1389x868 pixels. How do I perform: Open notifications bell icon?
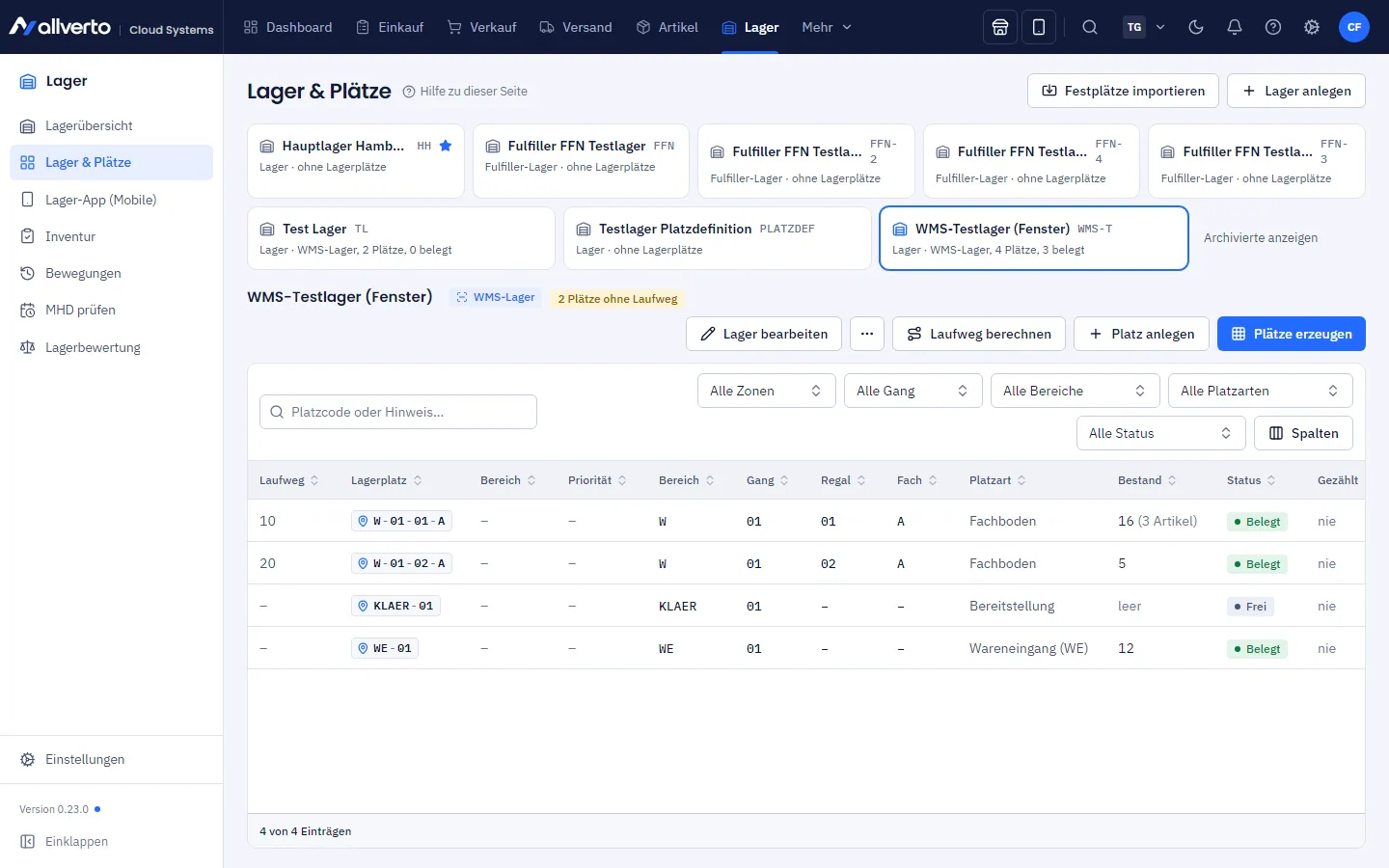[x=1235, y=27]
